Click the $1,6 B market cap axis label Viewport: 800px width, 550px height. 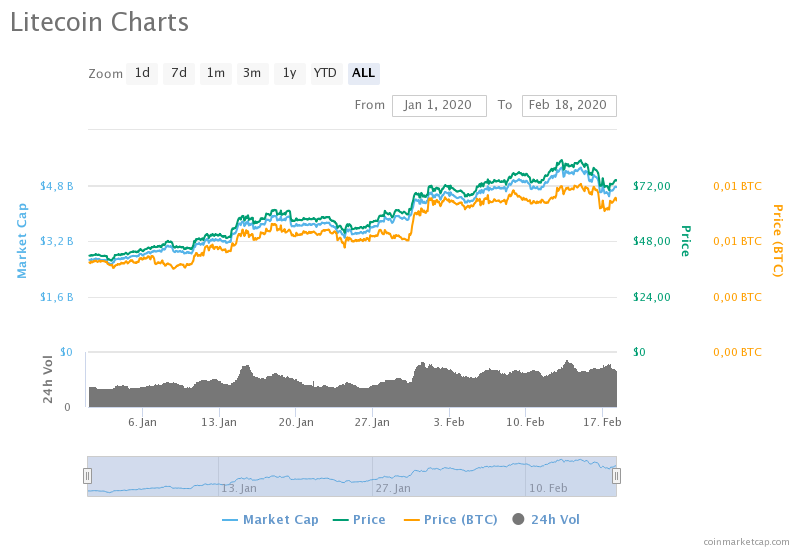point(57,297)
